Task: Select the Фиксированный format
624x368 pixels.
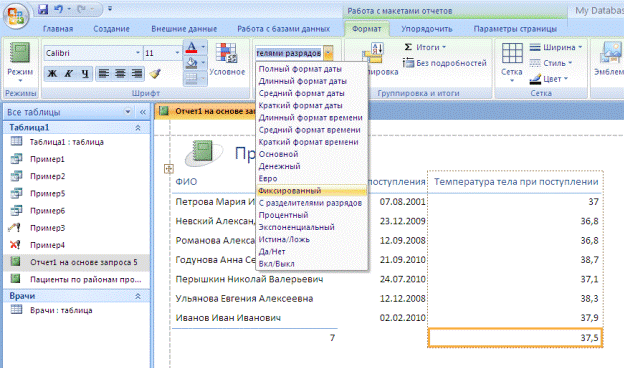Action: coord(311,191)
